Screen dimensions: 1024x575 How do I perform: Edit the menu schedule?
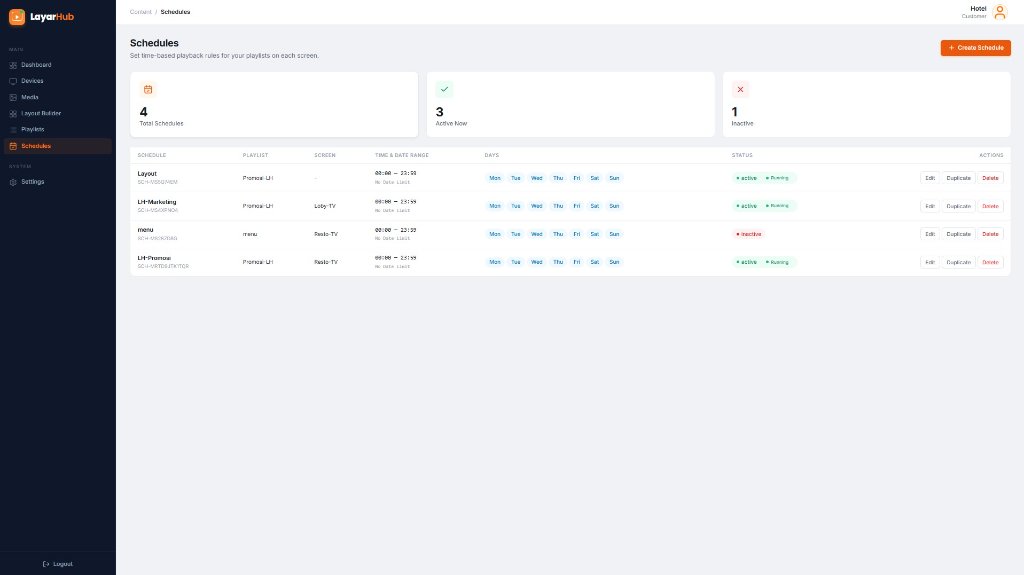pyautogui.click(x=930, y=234)
